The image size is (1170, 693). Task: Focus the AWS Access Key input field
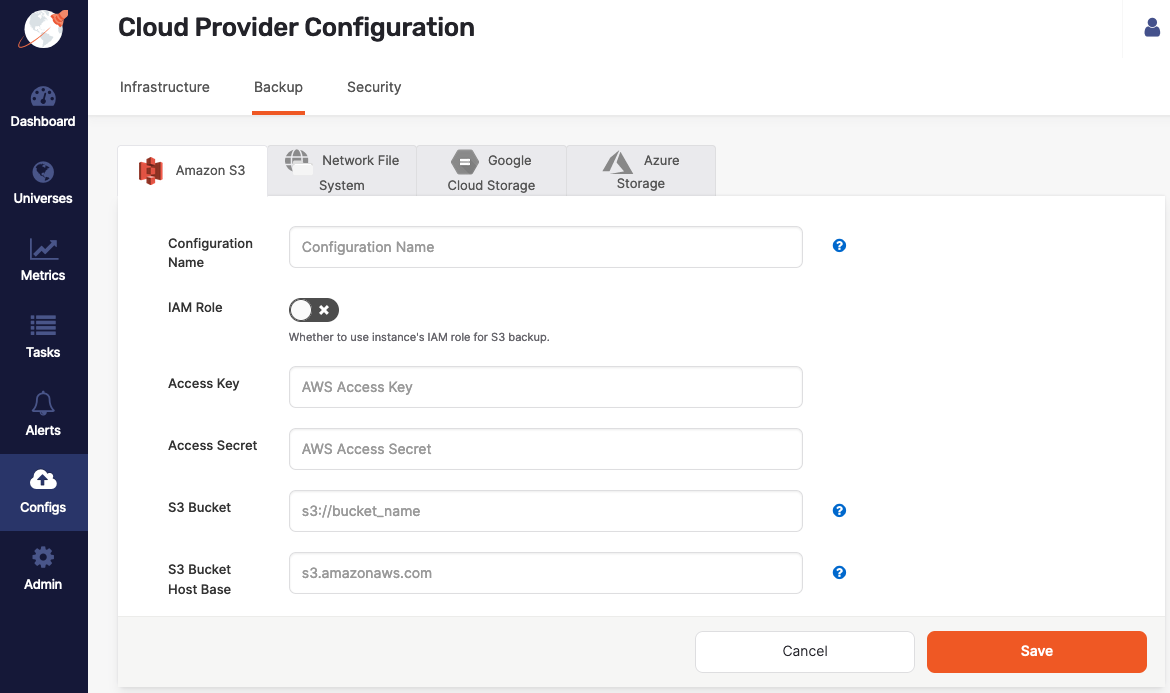545,387
